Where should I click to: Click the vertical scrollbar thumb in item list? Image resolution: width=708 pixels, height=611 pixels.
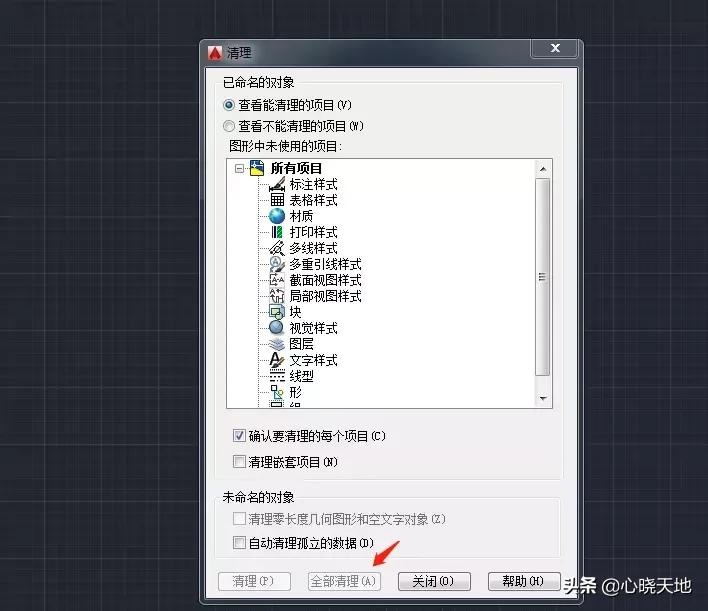543,277
